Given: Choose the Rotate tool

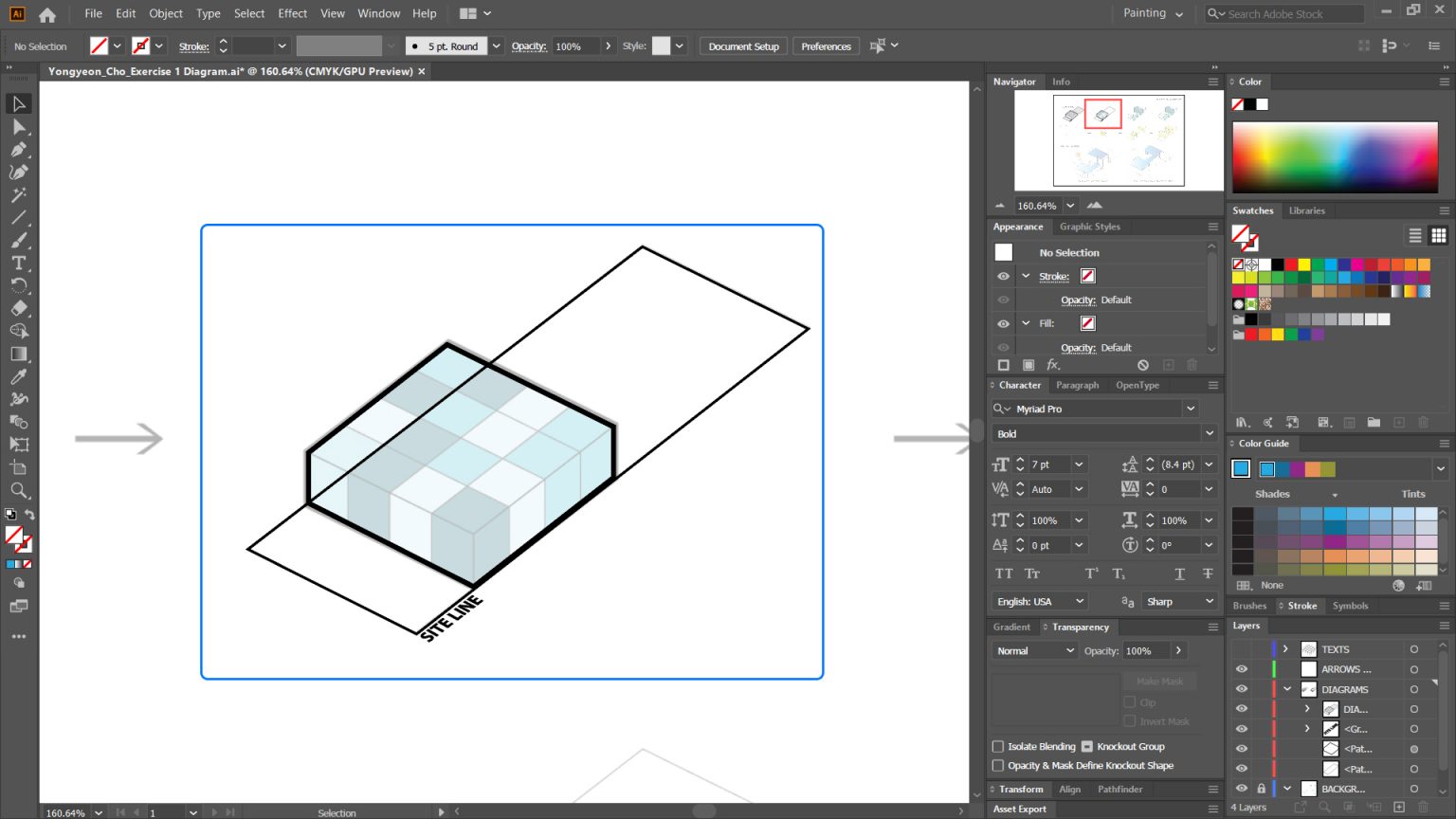Looking at the screenshot, I should click(x=18, y=285).
